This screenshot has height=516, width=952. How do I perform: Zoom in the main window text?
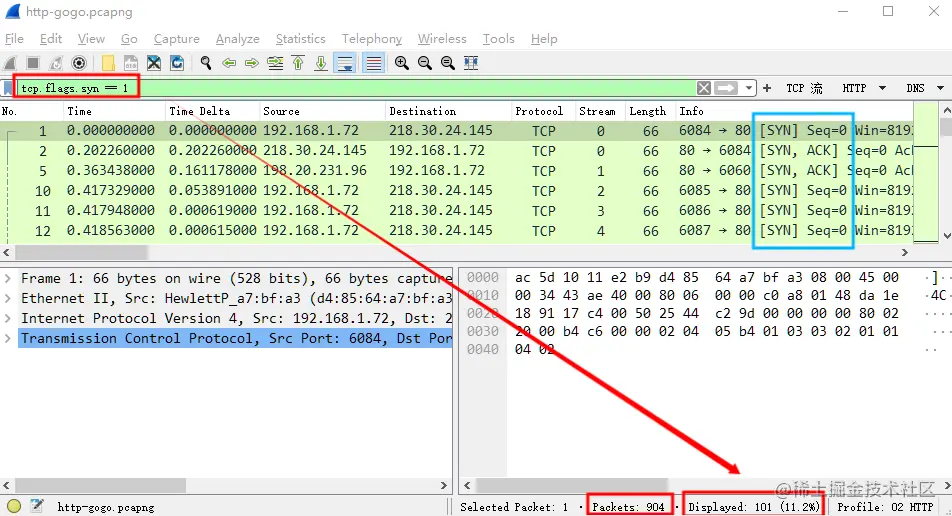401,63
